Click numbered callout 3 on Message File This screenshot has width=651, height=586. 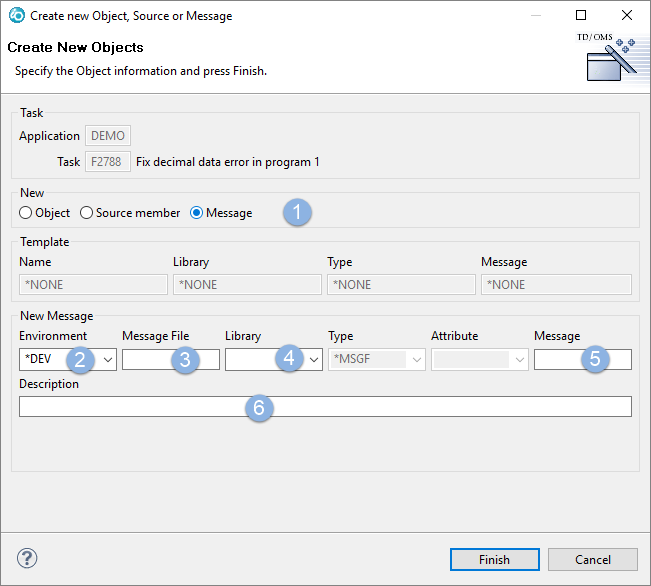click(184, 360)
